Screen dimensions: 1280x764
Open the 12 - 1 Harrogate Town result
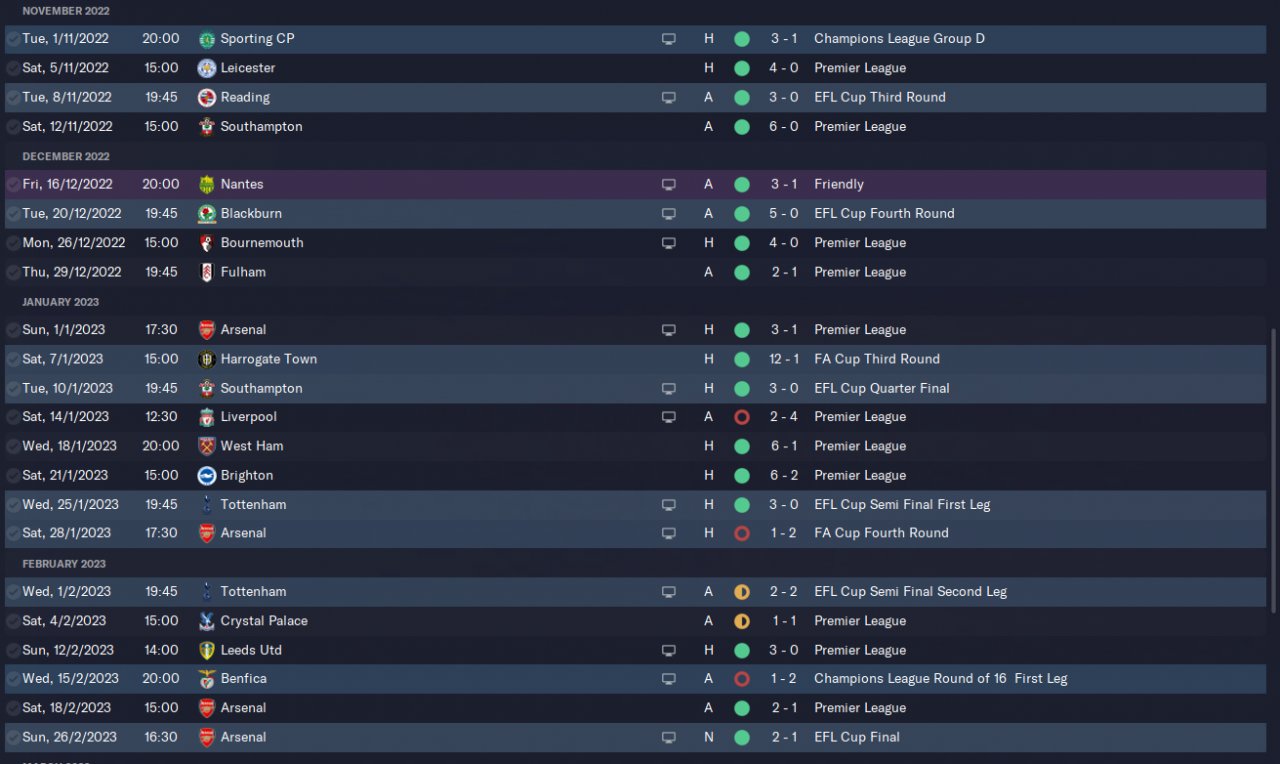tap(783, 359)
